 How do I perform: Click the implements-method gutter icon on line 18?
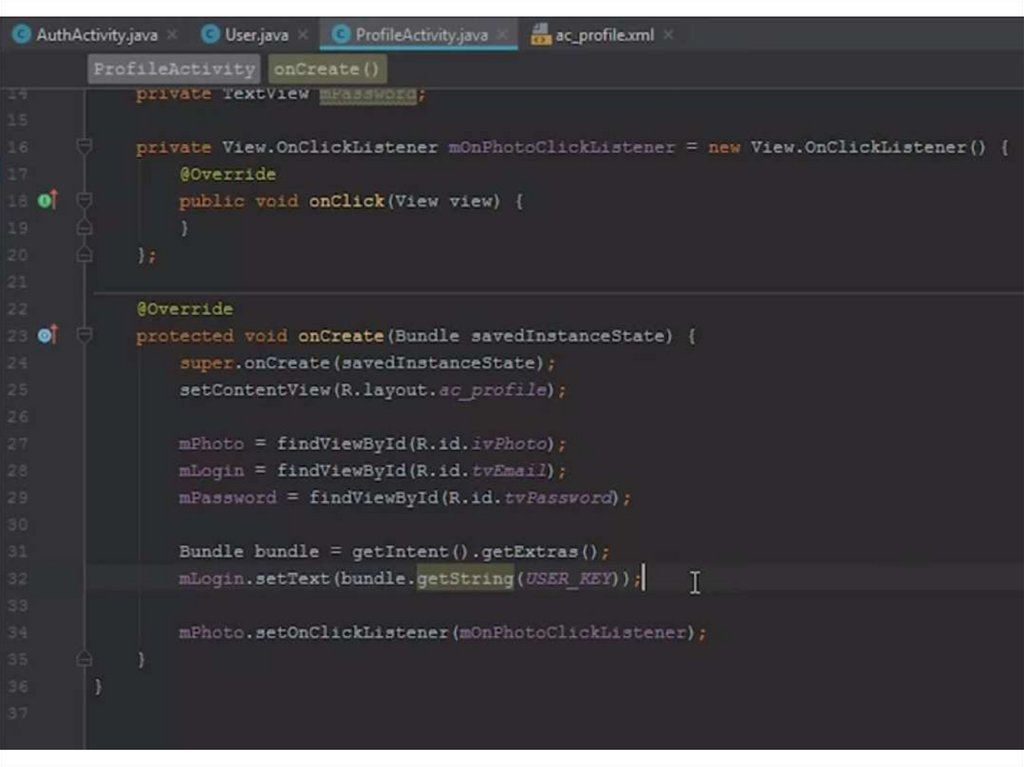pos(47,200)
